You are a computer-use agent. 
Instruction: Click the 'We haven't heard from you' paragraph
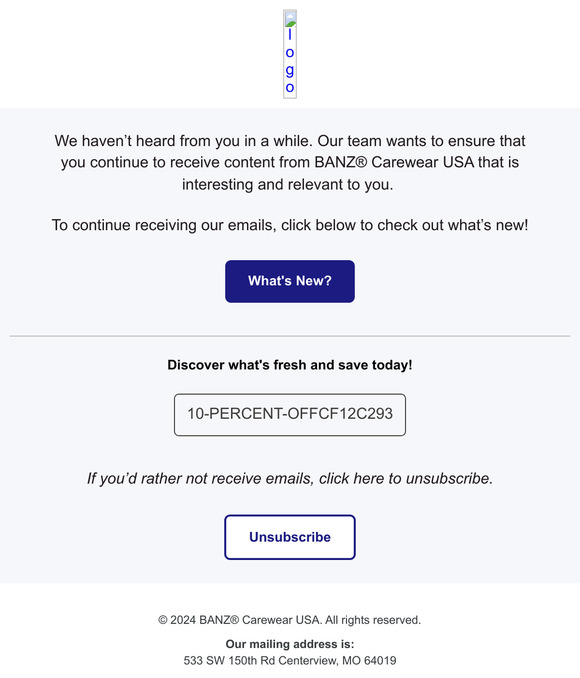click(x=290, y=162)
